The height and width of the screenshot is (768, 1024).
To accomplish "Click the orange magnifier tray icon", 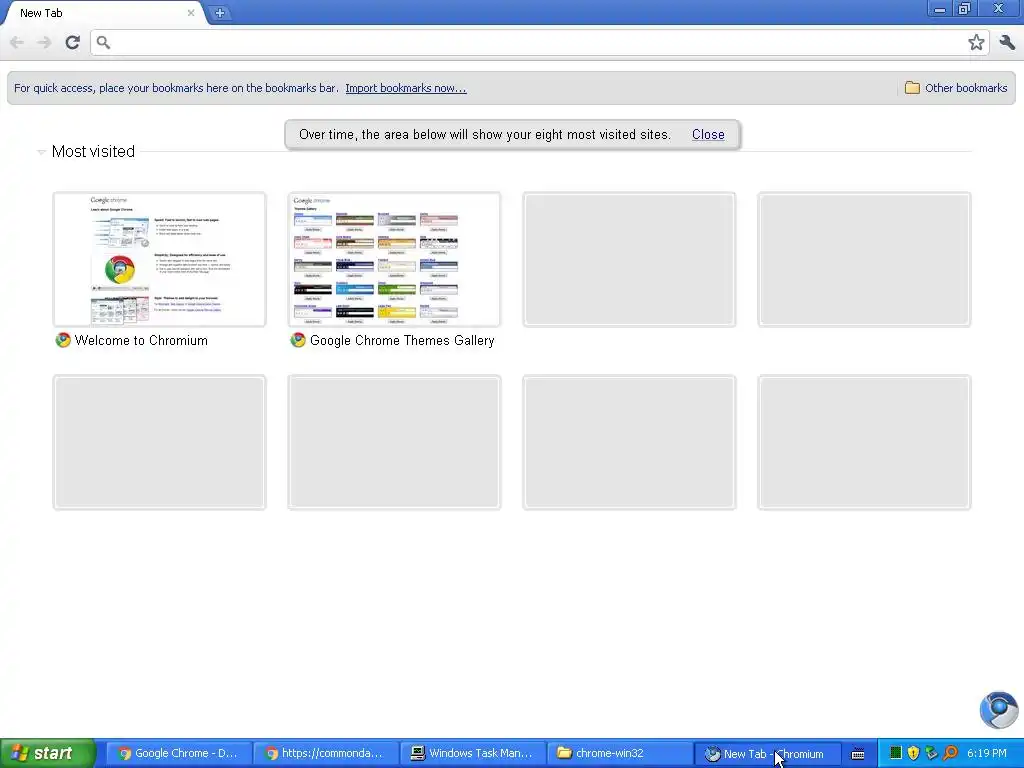I will 950,753.
